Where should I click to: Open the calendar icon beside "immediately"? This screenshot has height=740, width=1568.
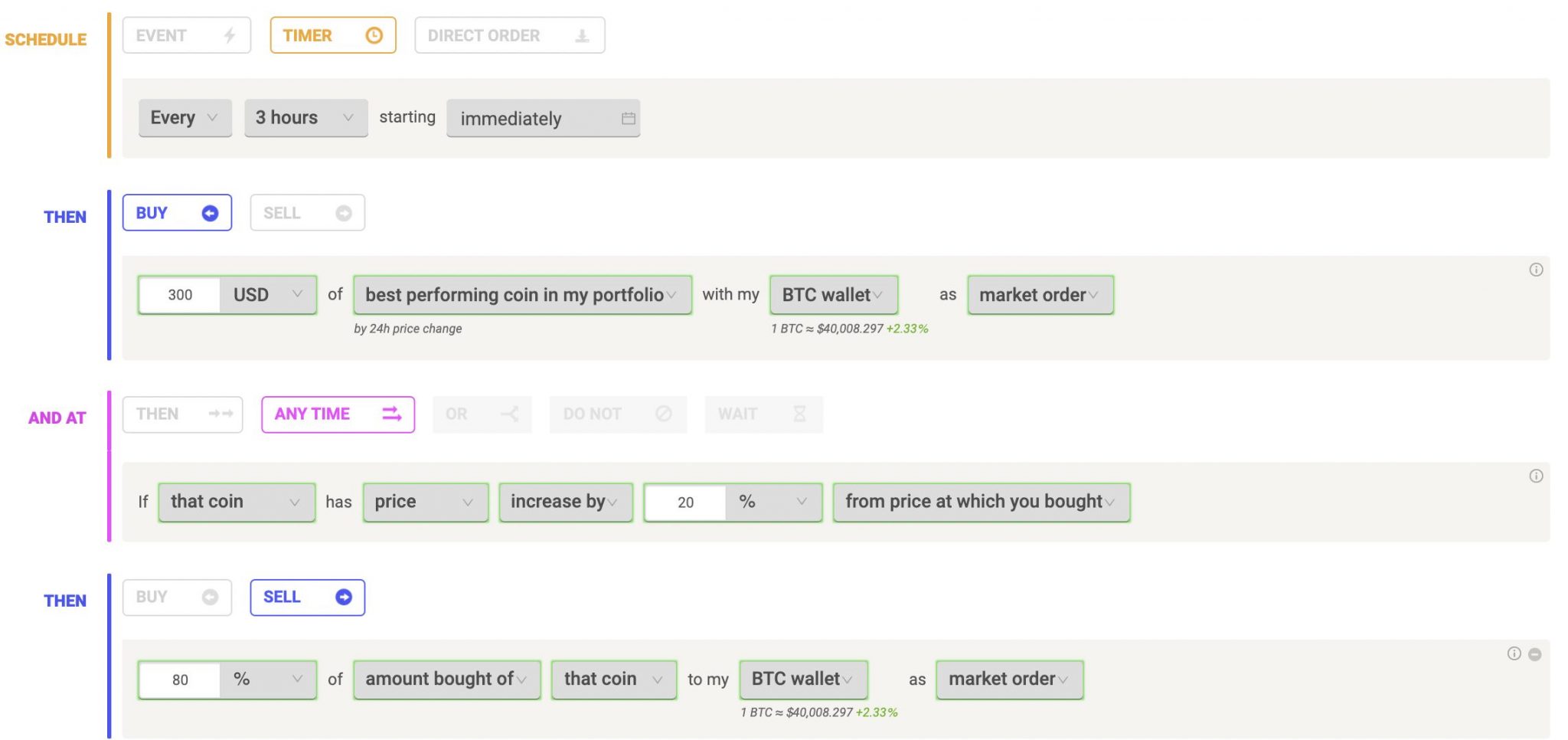[628, 119]
